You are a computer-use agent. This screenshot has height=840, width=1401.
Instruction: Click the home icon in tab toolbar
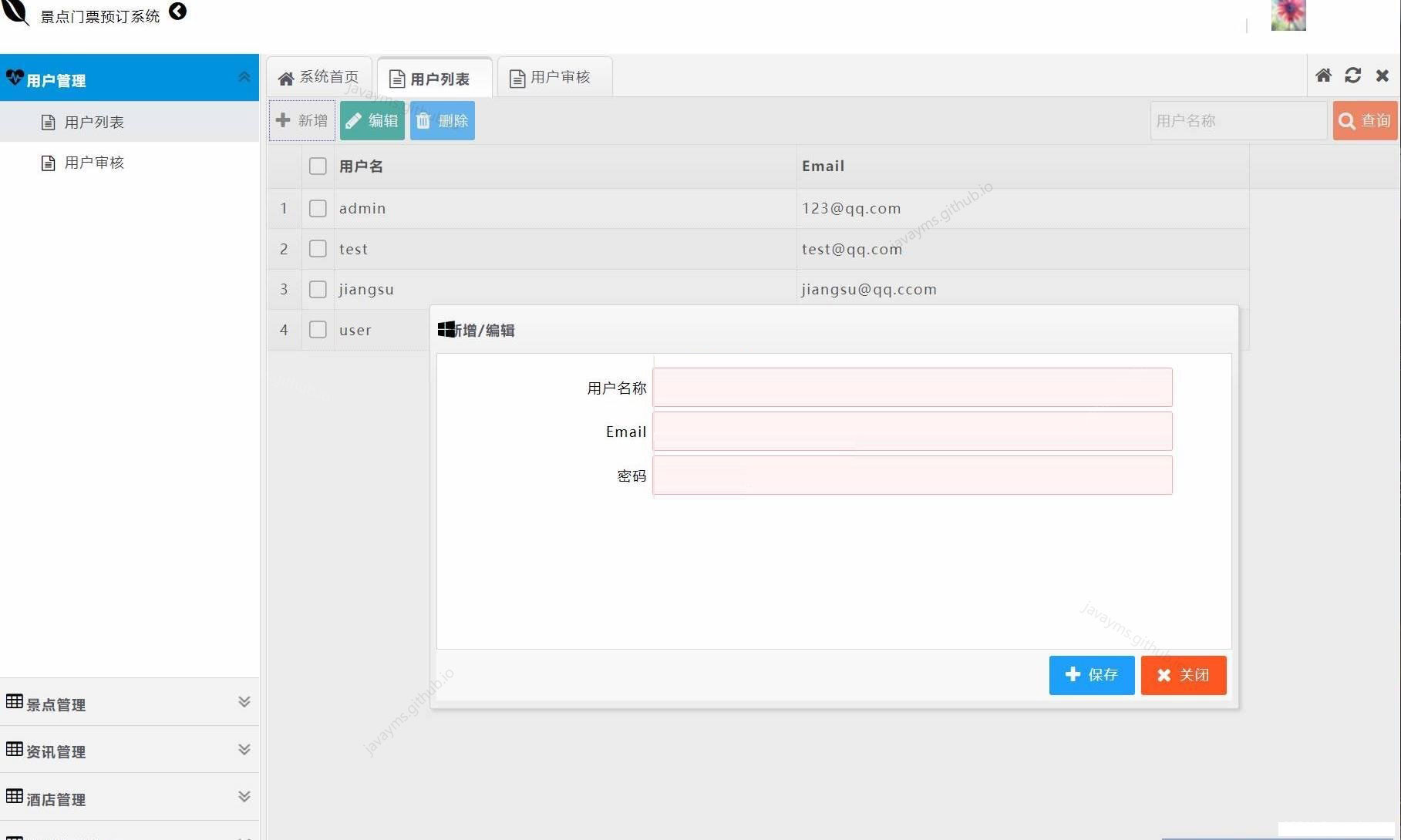1324,76
